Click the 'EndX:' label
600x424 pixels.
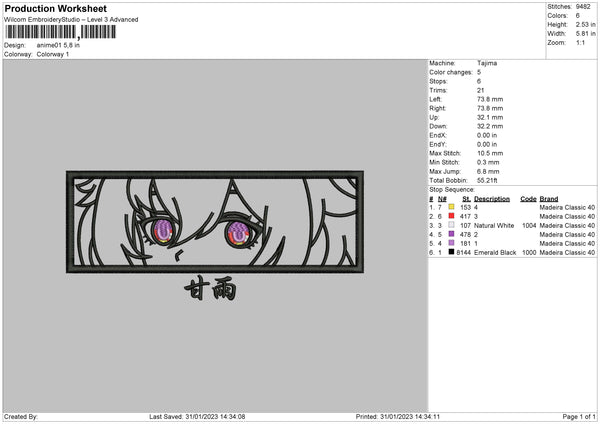coord(438,135)
